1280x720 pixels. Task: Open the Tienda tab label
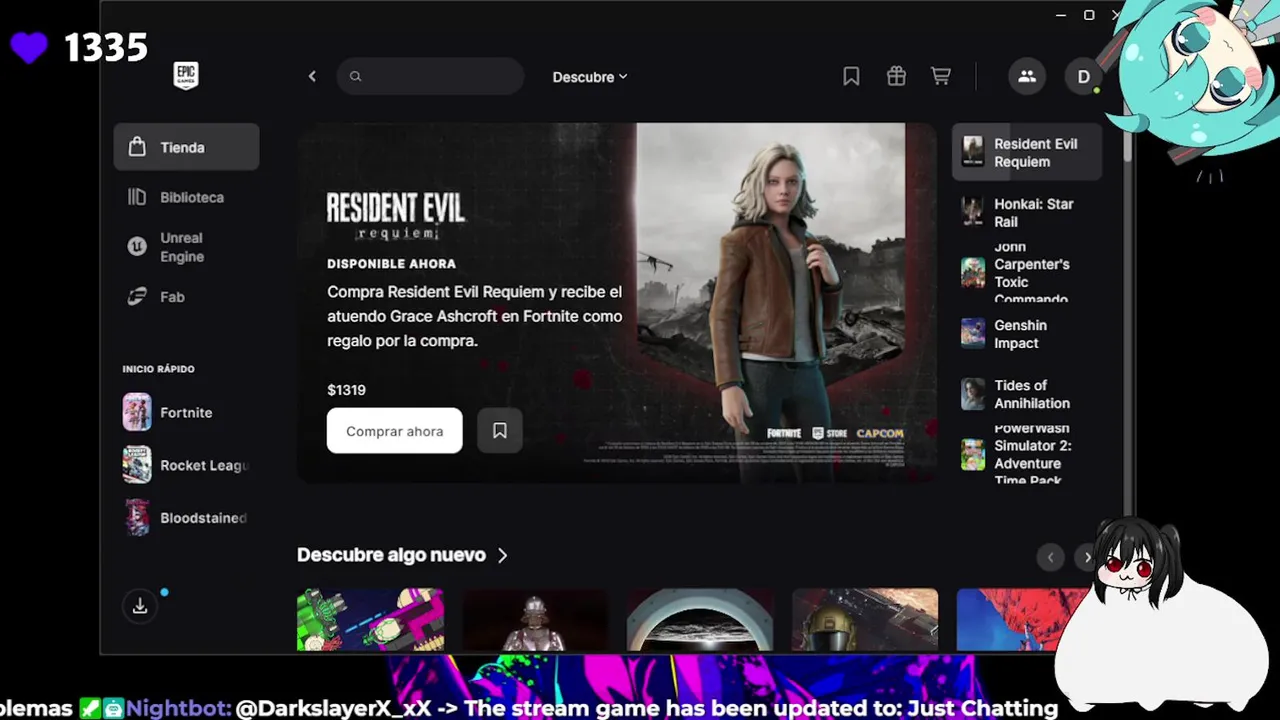click(182, 147)
